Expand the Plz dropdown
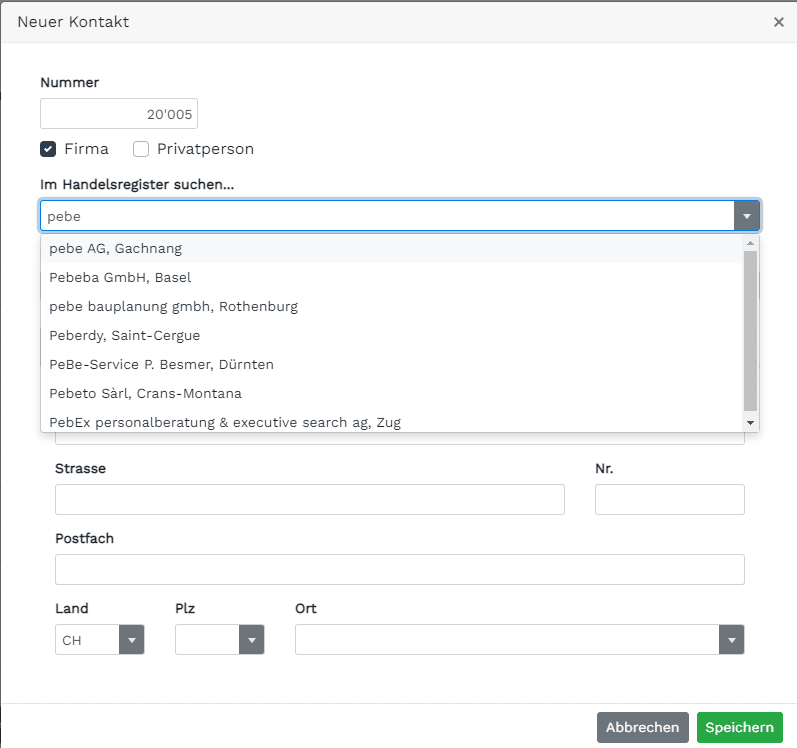 click(252, 640)
